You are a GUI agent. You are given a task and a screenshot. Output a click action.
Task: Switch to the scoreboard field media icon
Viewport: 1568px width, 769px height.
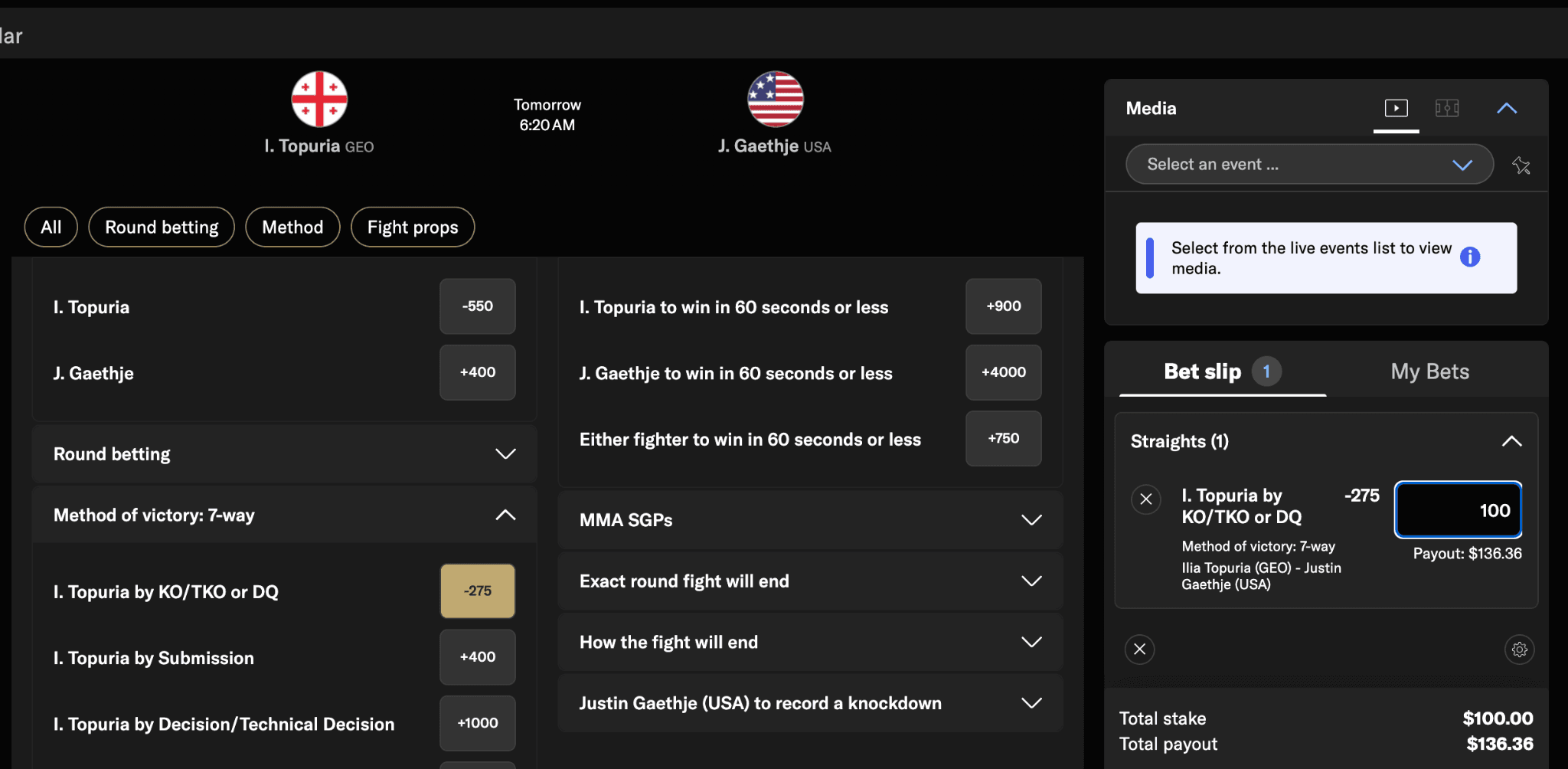coord(1446,108)
